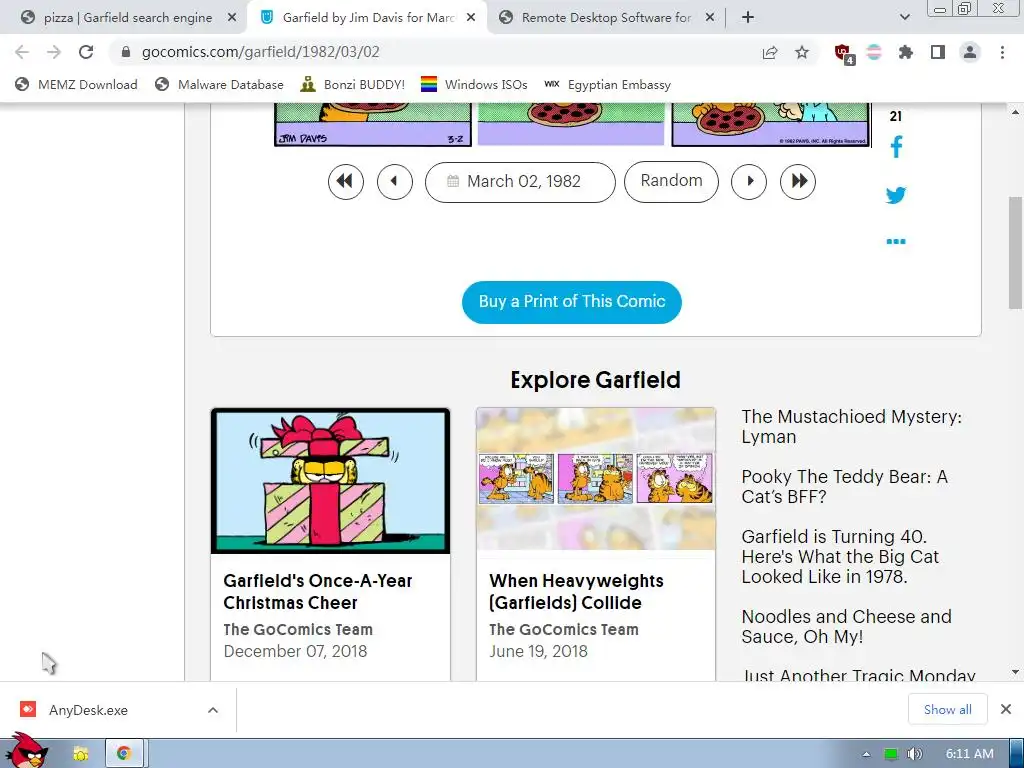The height and width of the screenshot is (768, 1024).
Task: Jump to the latest comic with double-right arrows
Action: tap(798, 182)
